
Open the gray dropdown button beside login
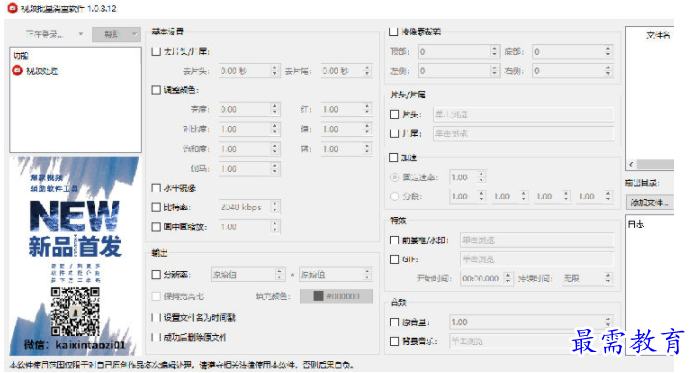[x=116, y=34]
